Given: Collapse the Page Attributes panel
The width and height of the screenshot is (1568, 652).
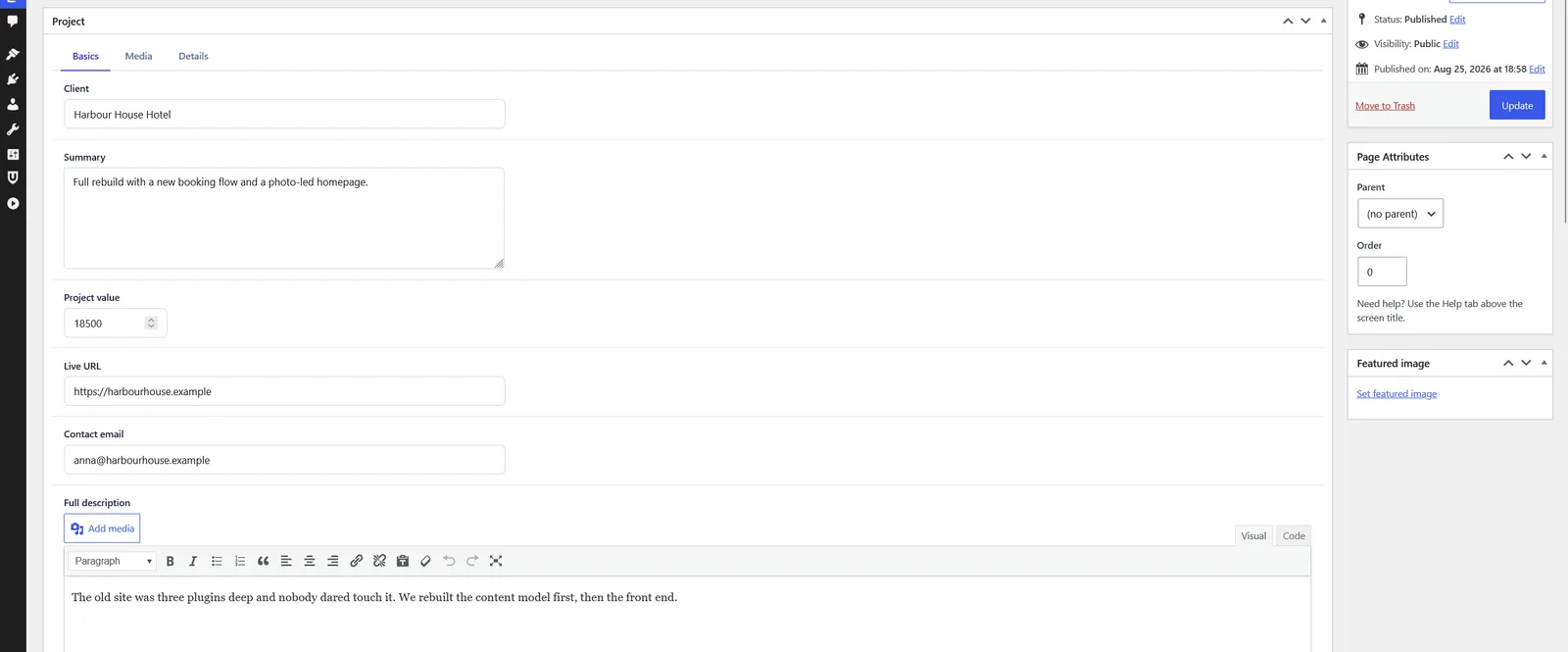Looking at the screenshot, I should [1543, 156].
